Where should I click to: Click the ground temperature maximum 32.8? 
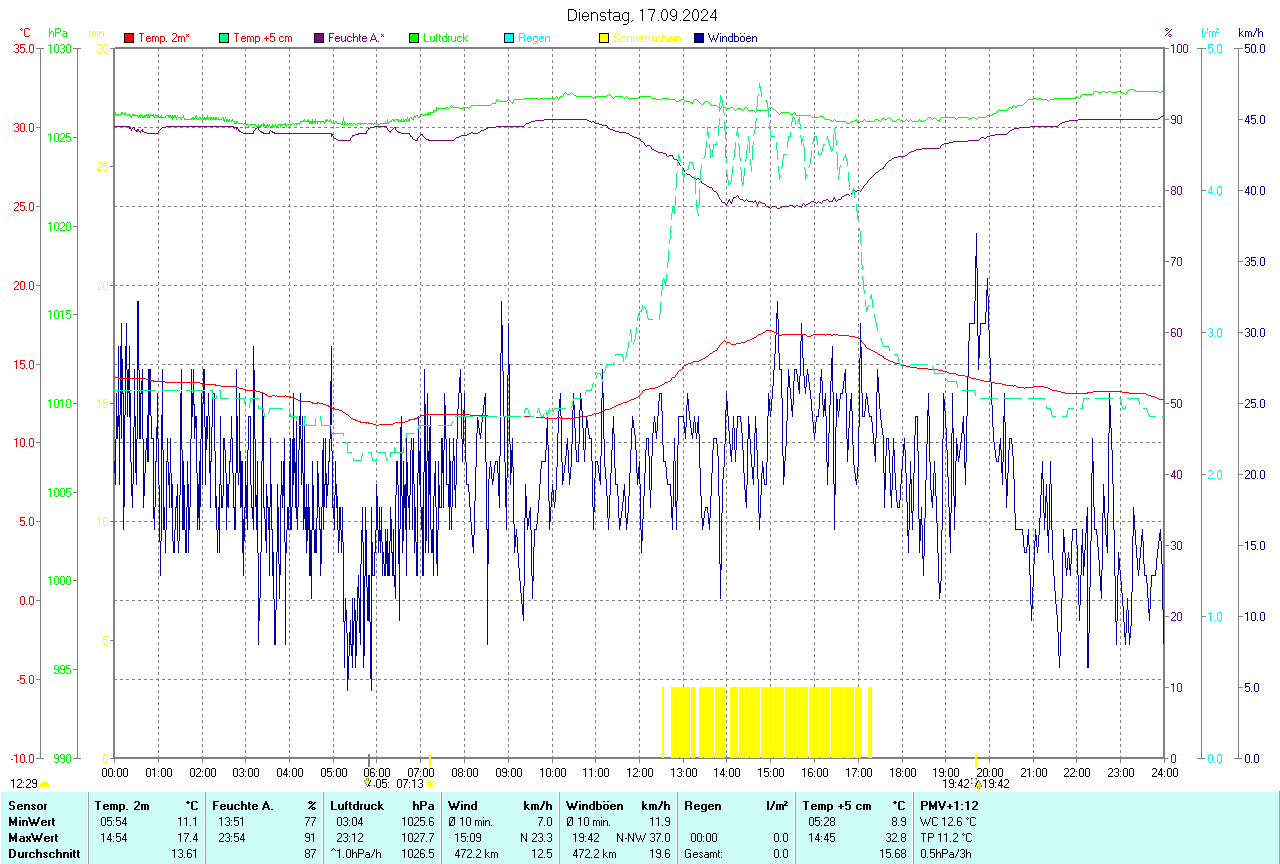click(895, 838)
